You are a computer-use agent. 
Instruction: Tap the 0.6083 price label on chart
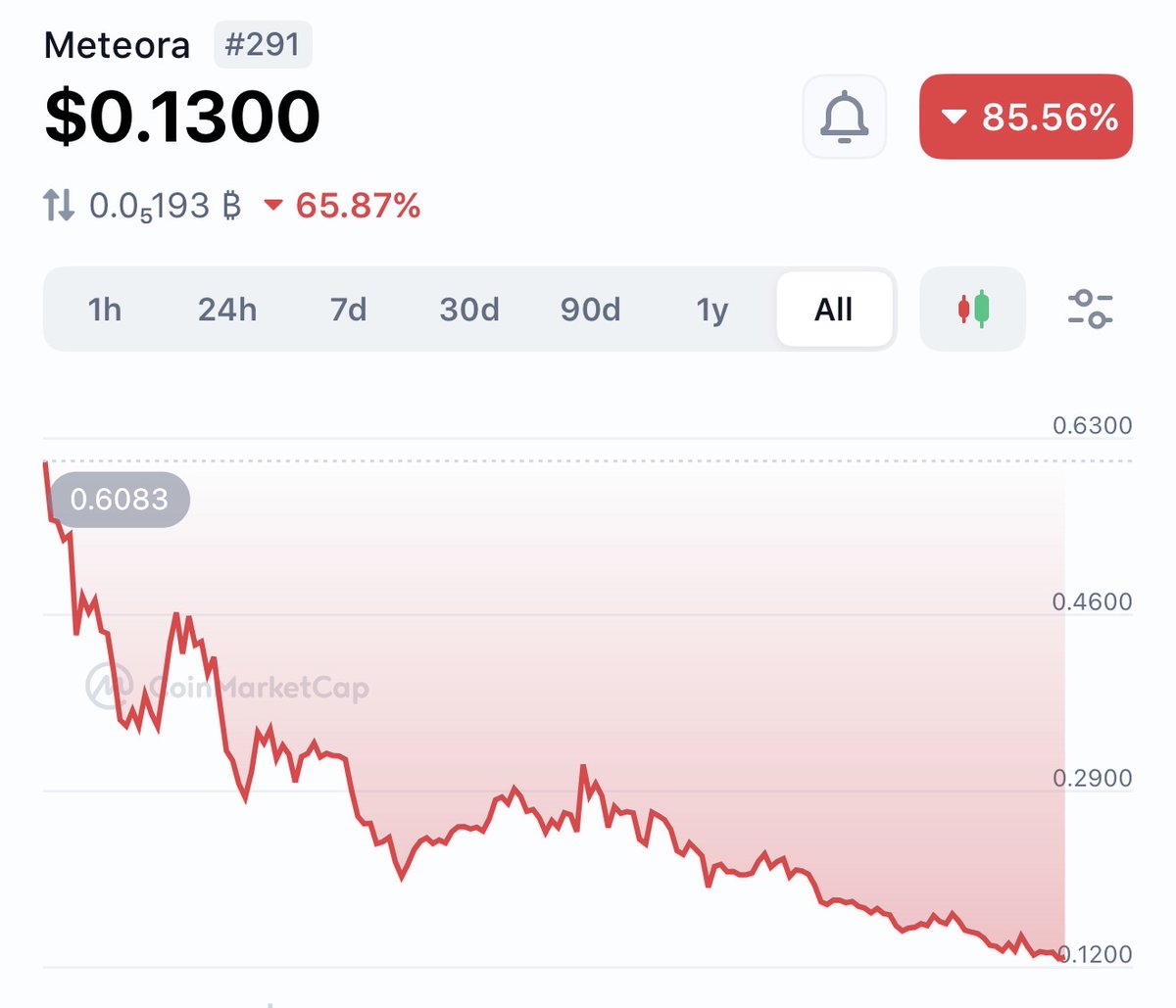[x=120, y=500]
